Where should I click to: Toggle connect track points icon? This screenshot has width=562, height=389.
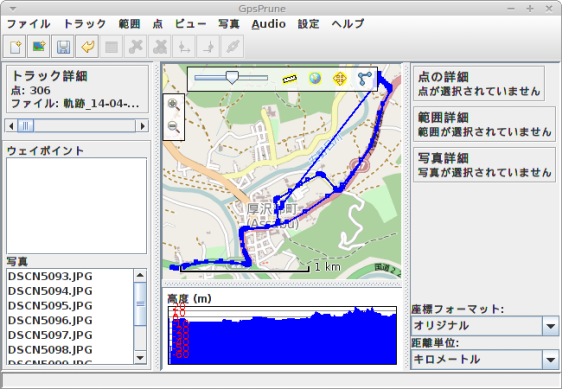pyautogui.click(x=365, y=79)
